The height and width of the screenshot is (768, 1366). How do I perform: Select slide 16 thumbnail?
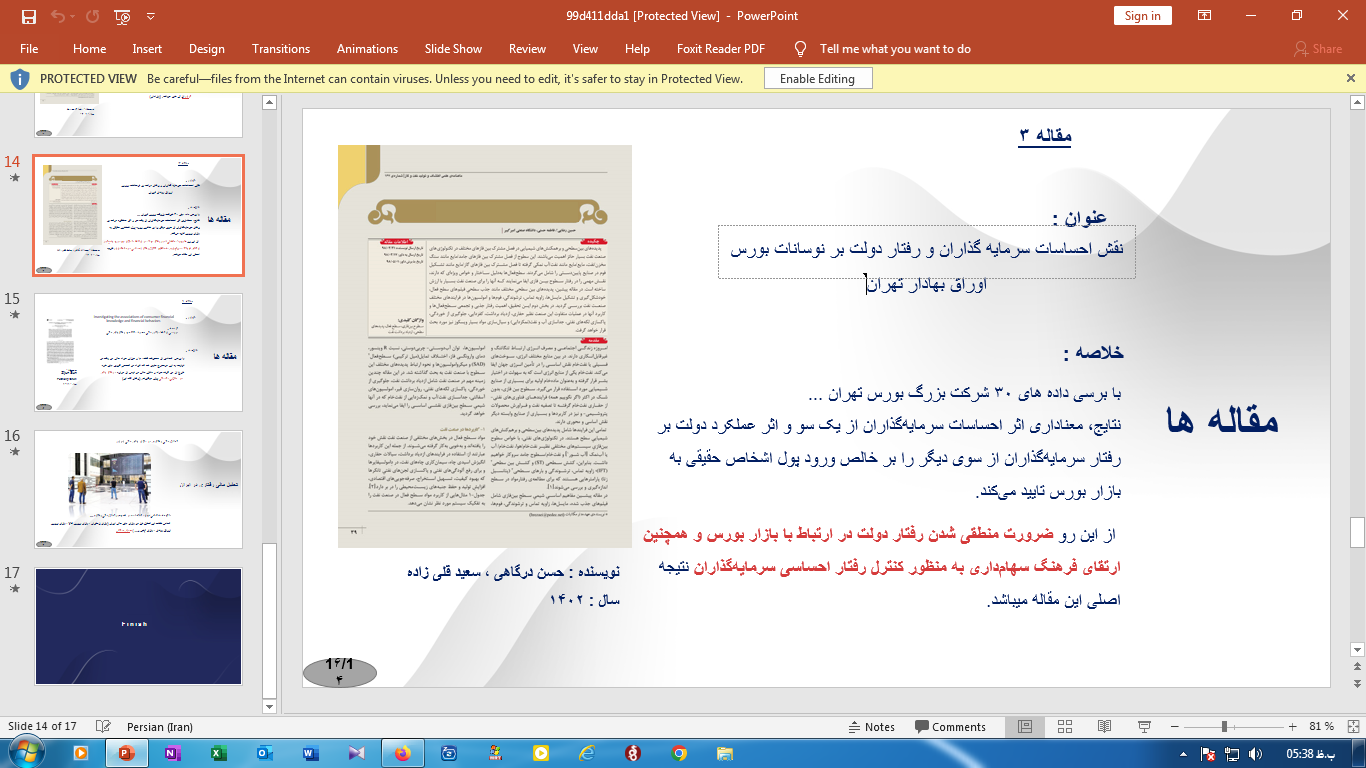(138, 489)
